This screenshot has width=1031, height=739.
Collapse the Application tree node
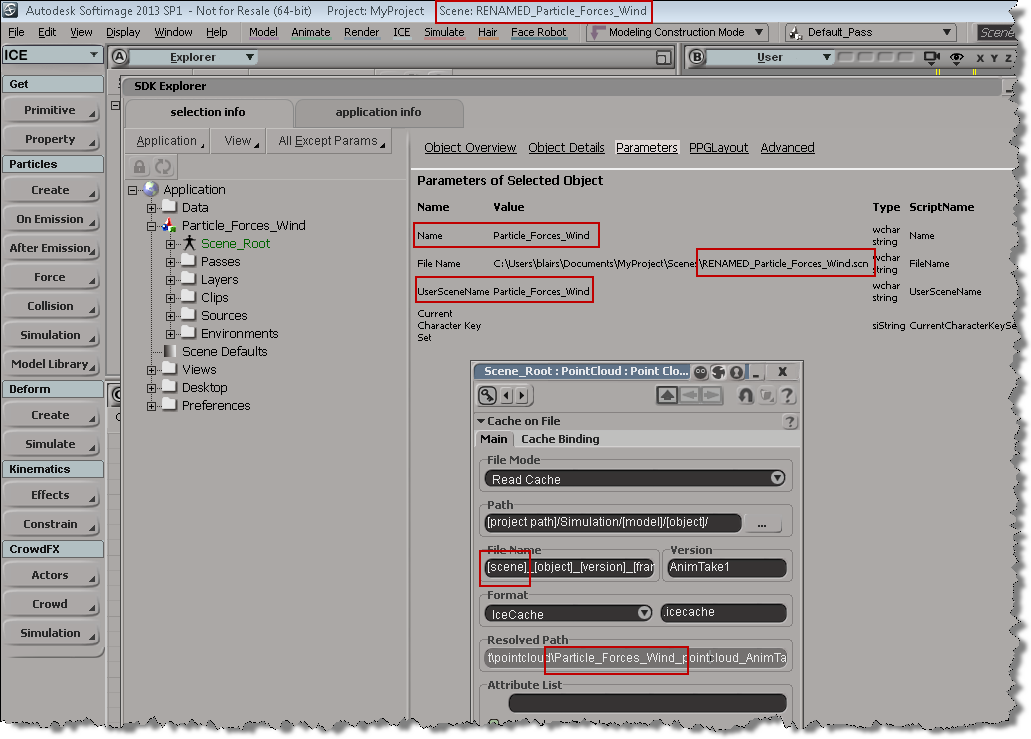pyautogui.click(x=133, y=190)
